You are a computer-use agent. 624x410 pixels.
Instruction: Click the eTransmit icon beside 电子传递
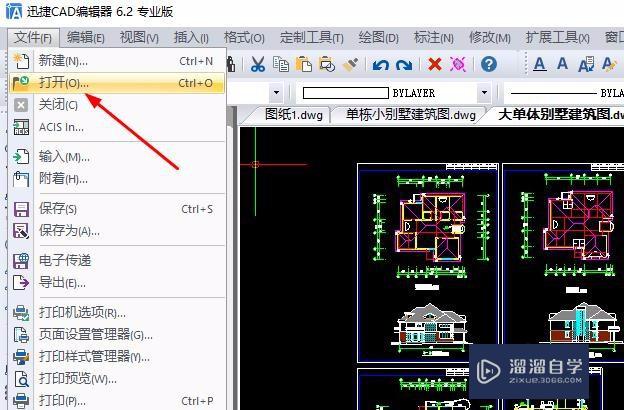(21, 261)
